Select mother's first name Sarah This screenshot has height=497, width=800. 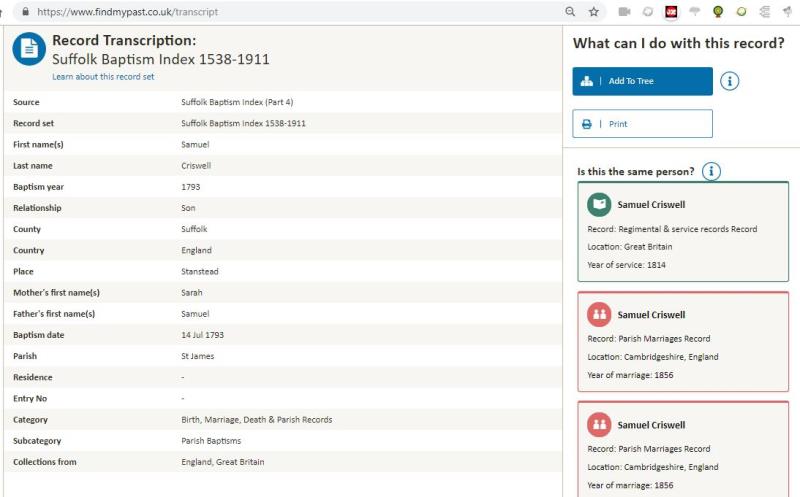(192, 293)
